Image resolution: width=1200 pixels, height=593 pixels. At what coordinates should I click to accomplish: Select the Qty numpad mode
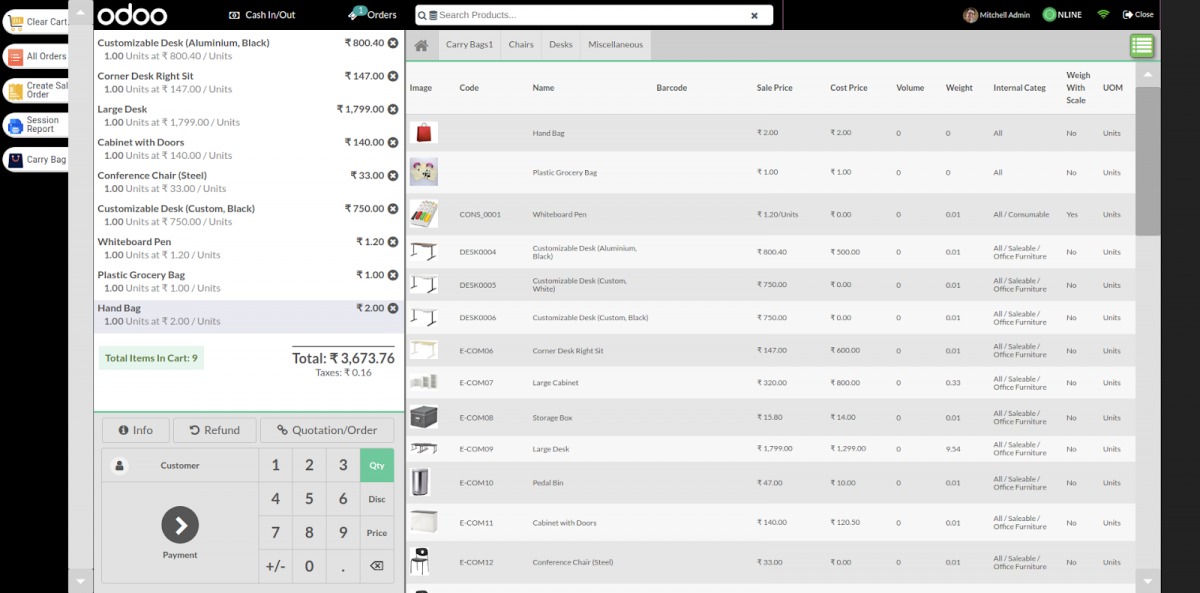point(377,465)
